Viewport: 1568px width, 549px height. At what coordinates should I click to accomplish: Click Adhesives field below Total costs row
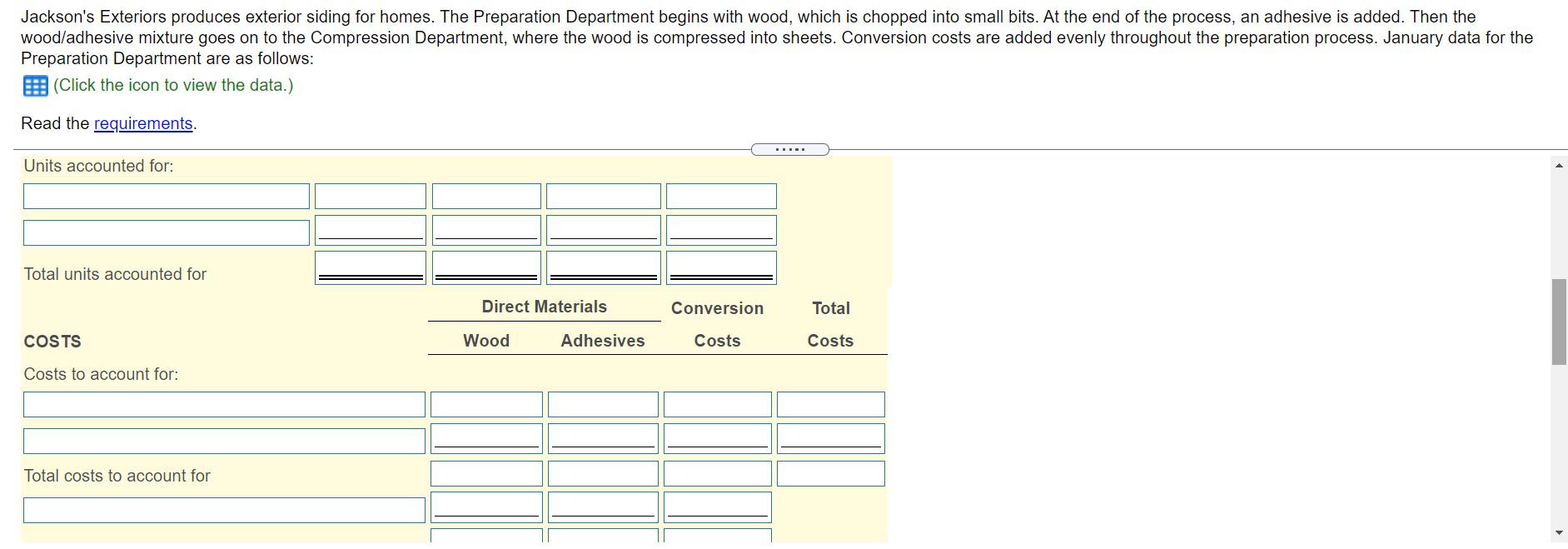tap(603, 507)
